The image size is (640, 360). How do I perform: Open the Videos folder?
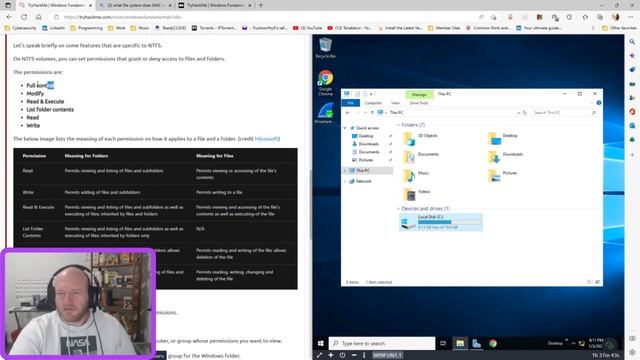416,194
